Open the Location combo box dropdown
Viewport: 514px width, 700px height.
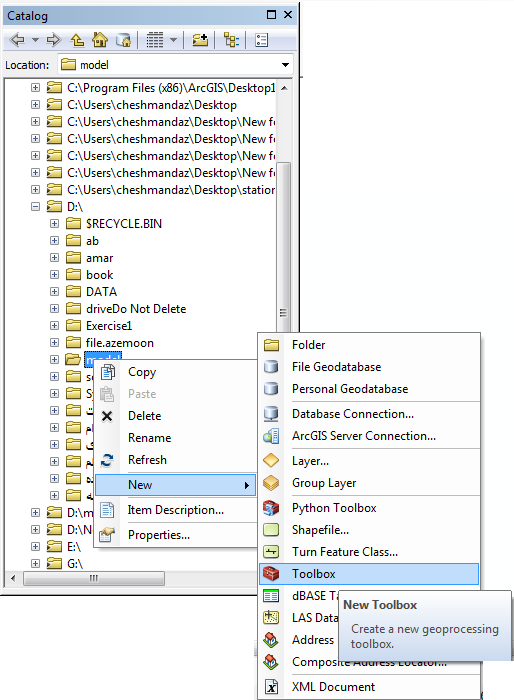(x=285, y=65)
